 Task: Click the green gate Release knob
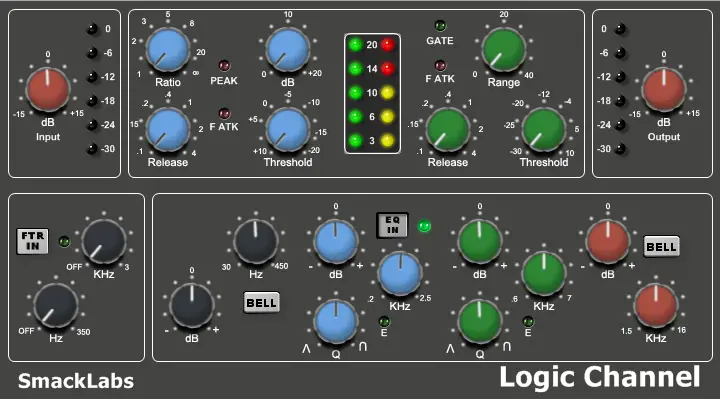(448, 130)
